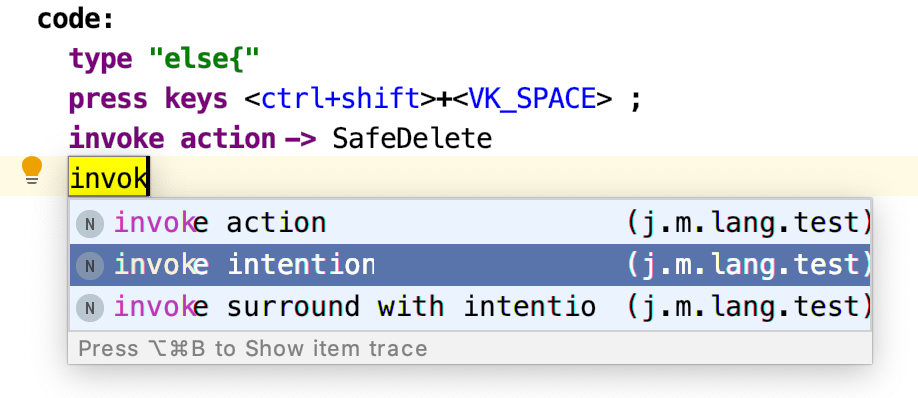Click the yellow intention lightbulb icon
The height and width of the screenshot is (398, 918).
[x=32, y=170]
